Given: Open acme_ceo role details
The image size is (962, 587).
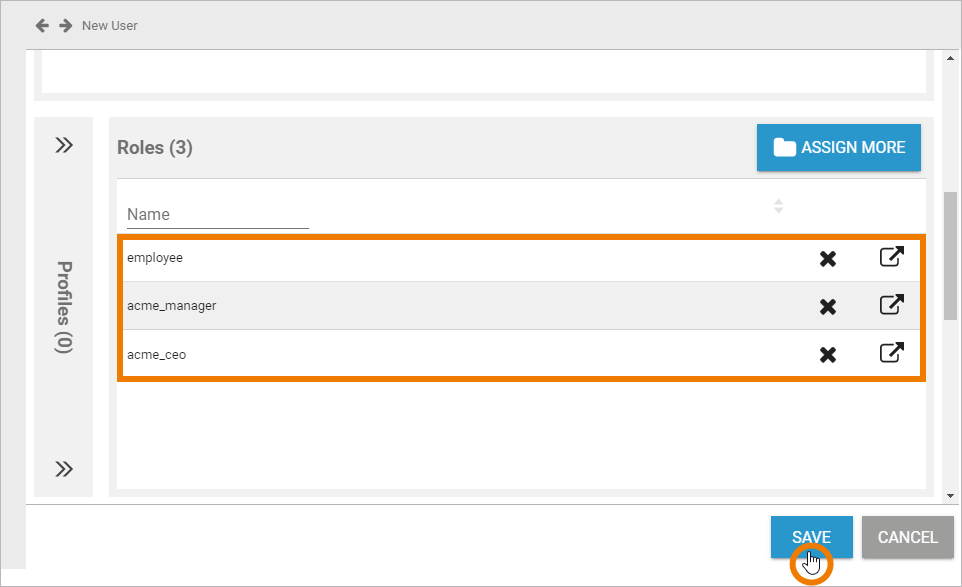Looking at the screenshot, I should coord(891,353).
